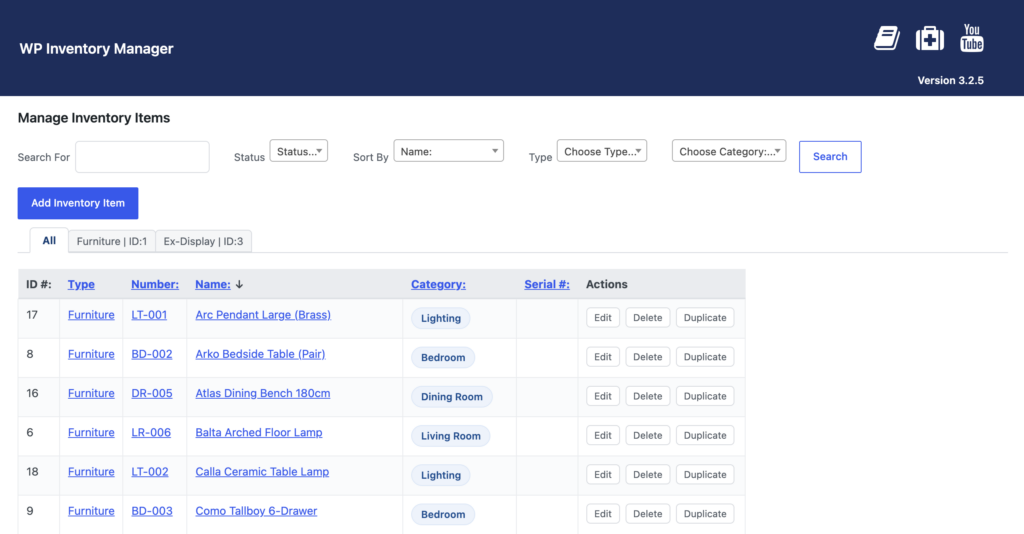Sort by the Category column header
The height and width of the screenshot is (534, 1024).
tap(438, 284)
